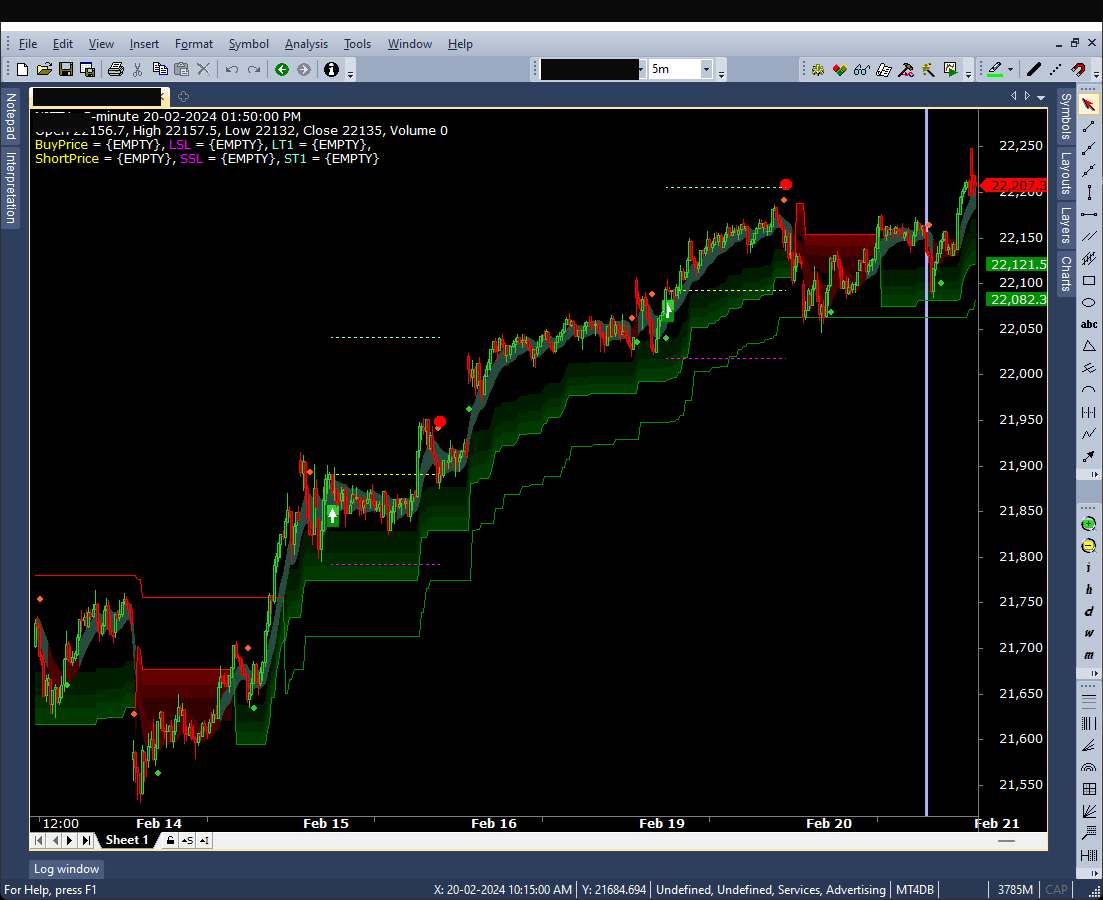Expand standard toolbar overflow options
Screen dimensions: 1103x900
(x=350, y=72)
